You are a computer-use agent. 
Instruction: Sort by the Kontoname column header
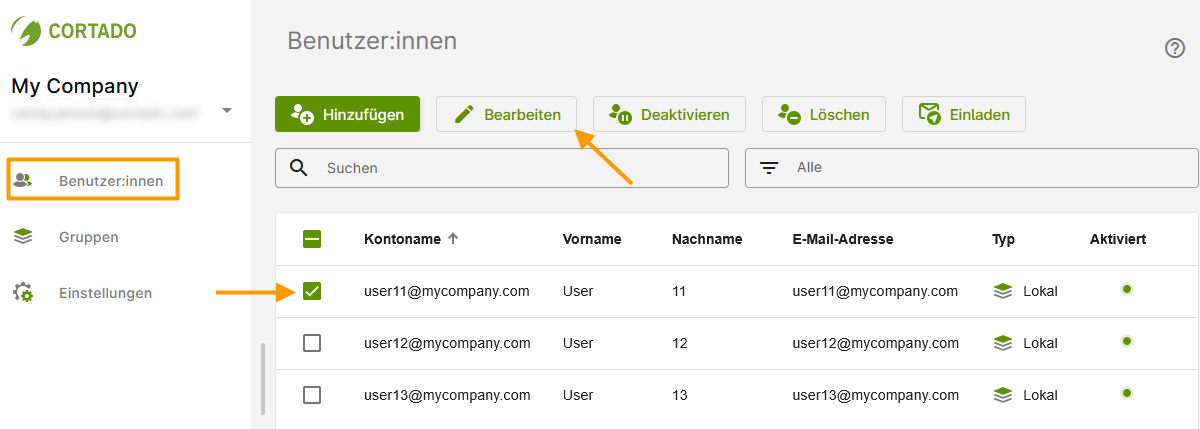click(402, 239)
